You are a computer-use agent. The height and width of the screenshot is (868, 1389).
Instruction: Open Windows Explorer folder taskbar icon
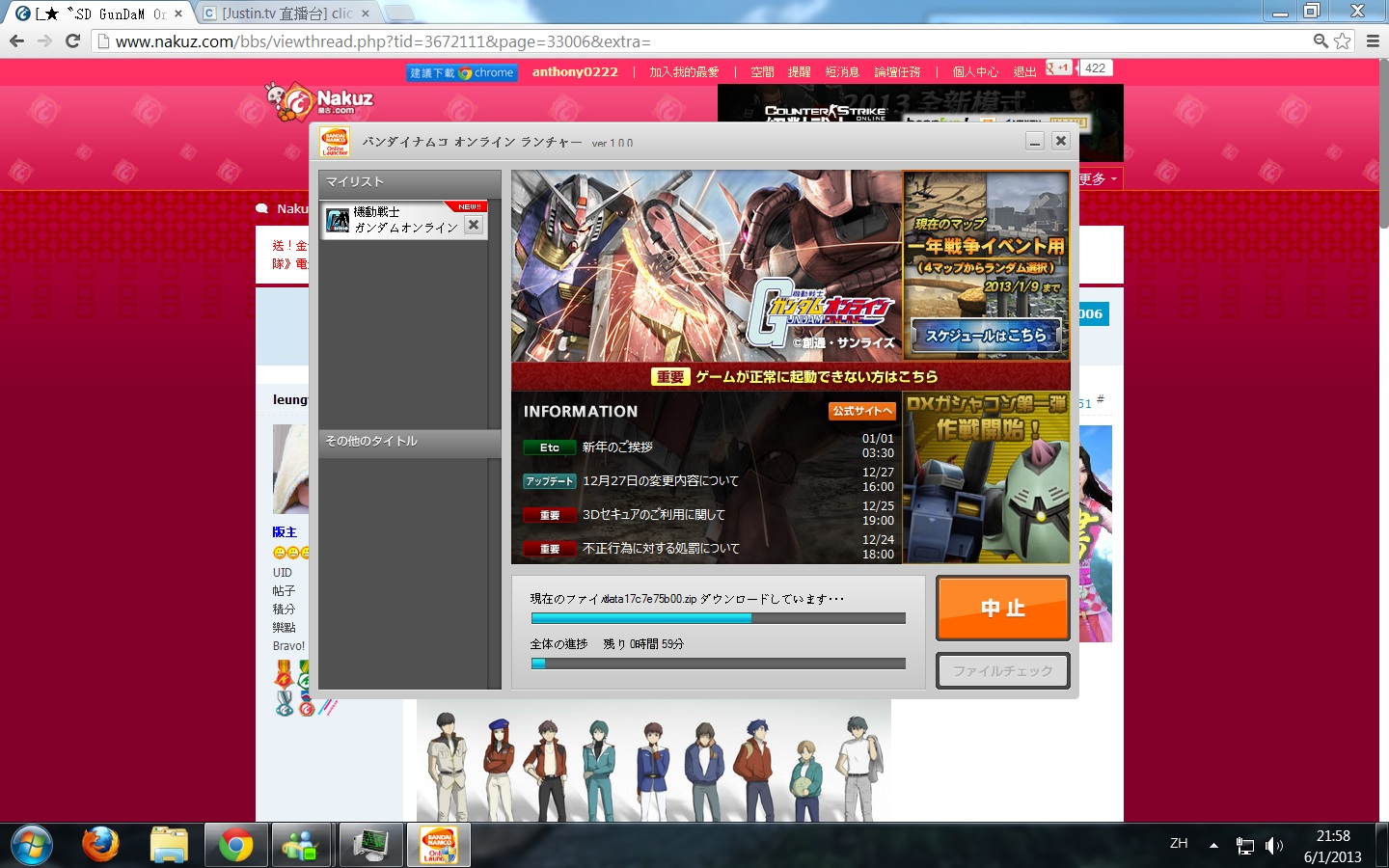coord(169,845)
